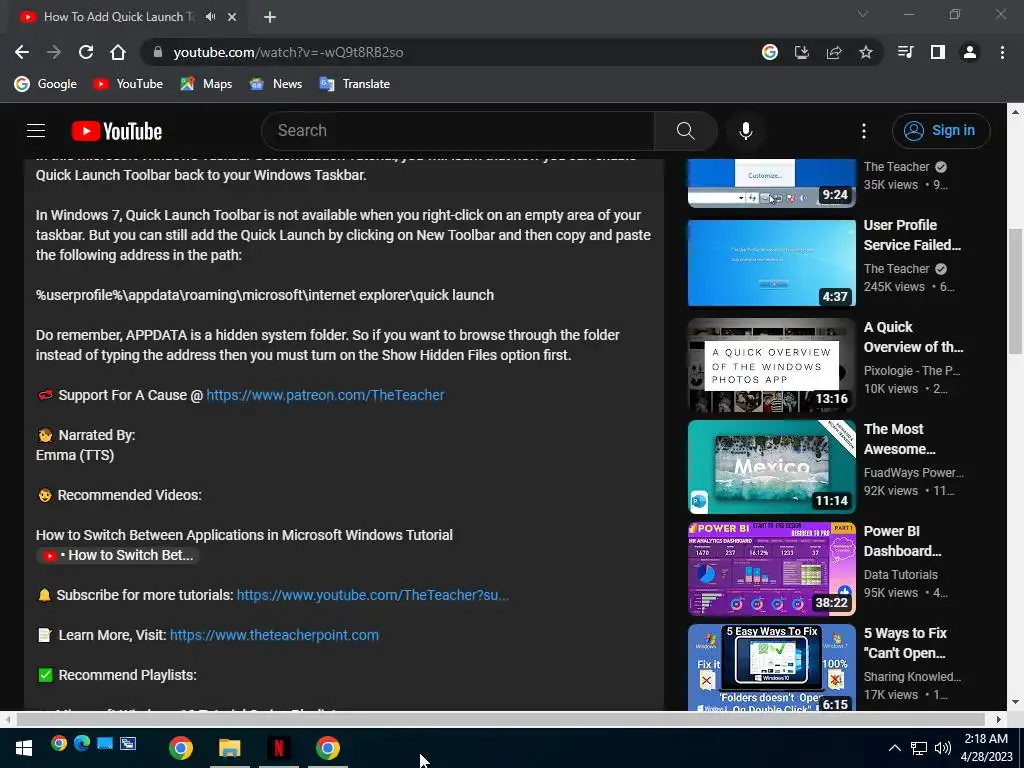Open taskbar volume control
The width and height of the screenshot is (1024, 768).
[x=942, y=748]
